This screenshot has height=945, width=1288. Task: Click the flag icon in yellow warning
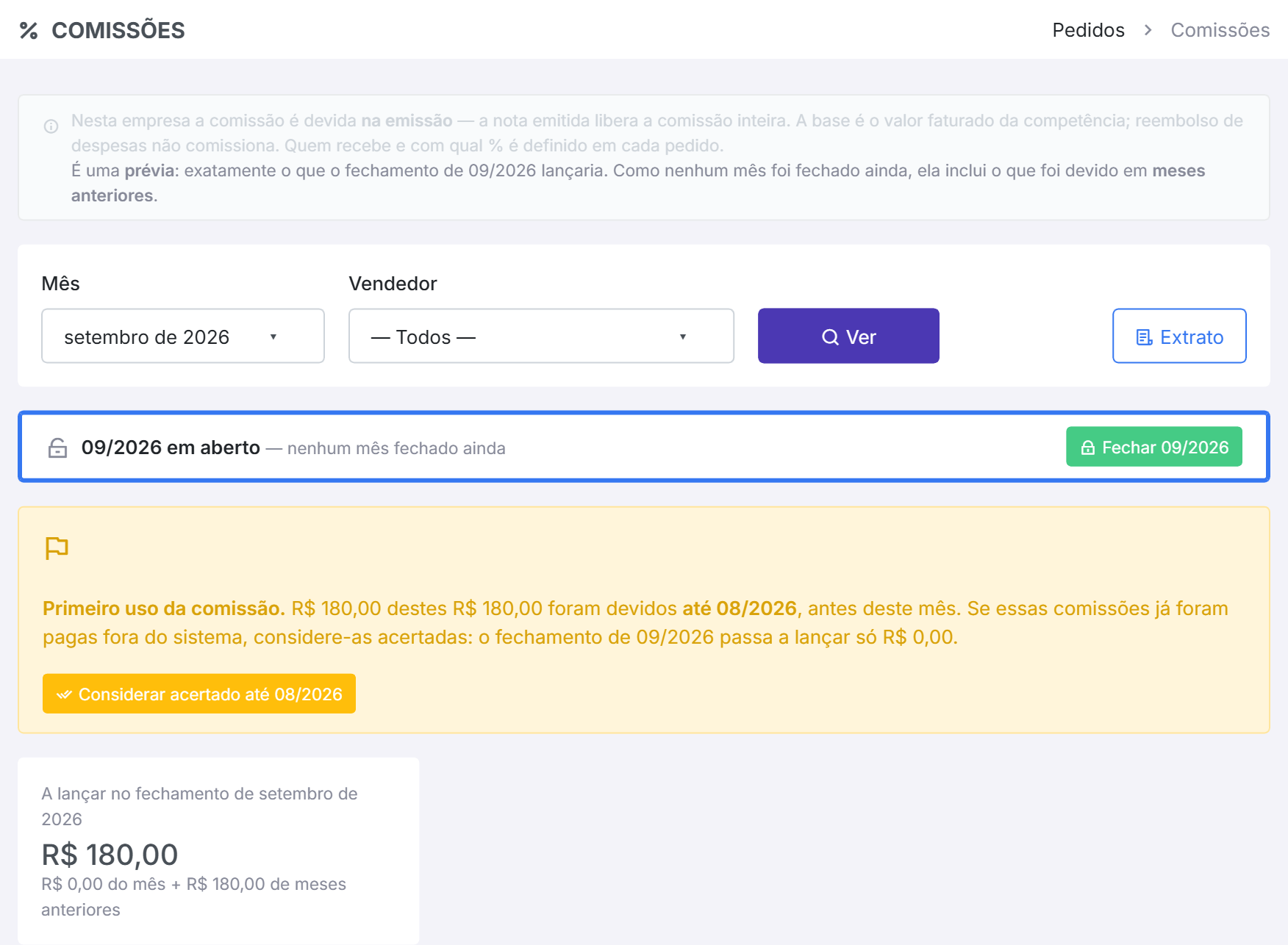(57, 548)
